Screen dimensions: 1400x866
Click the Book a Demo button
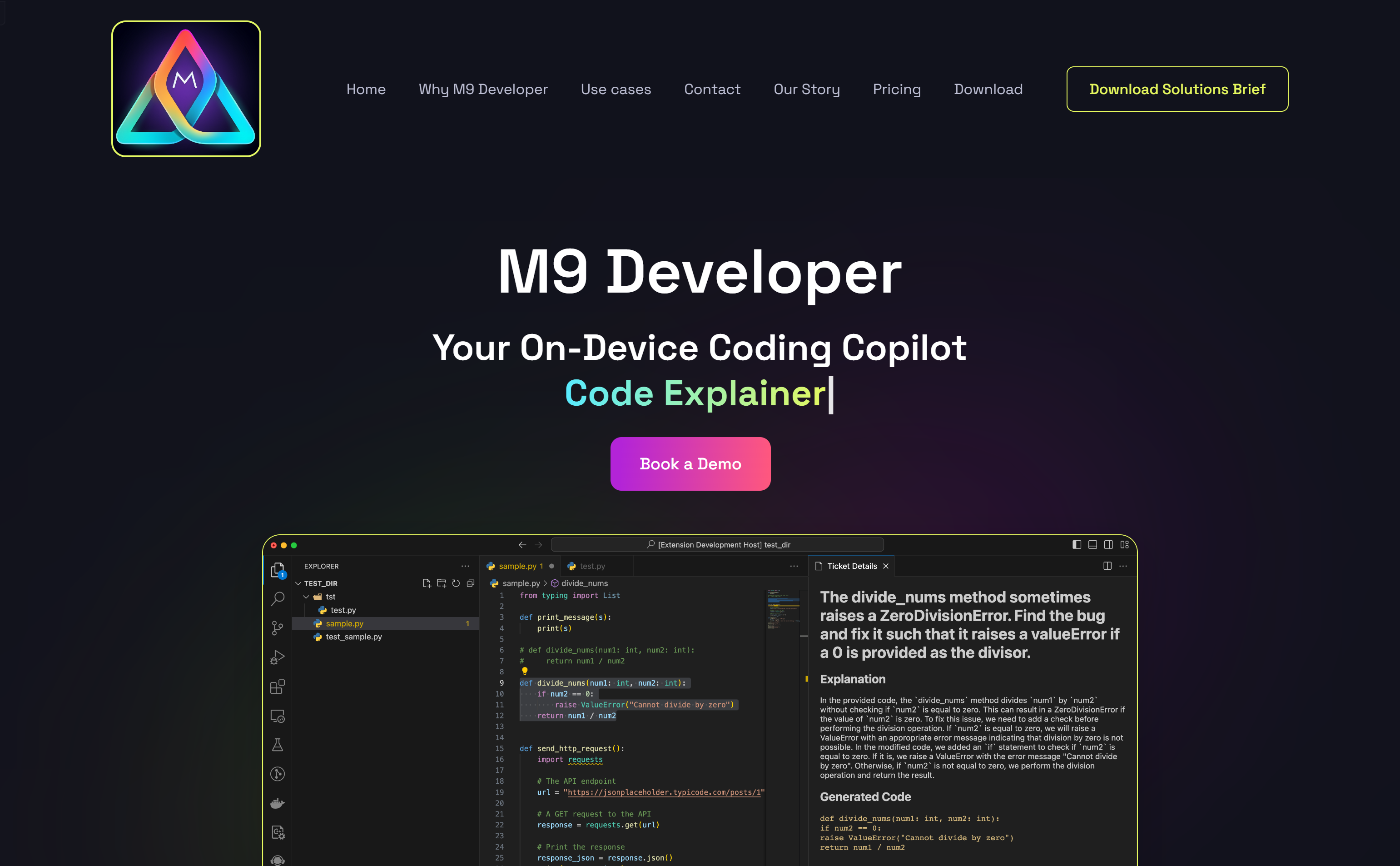pos(690,463)
